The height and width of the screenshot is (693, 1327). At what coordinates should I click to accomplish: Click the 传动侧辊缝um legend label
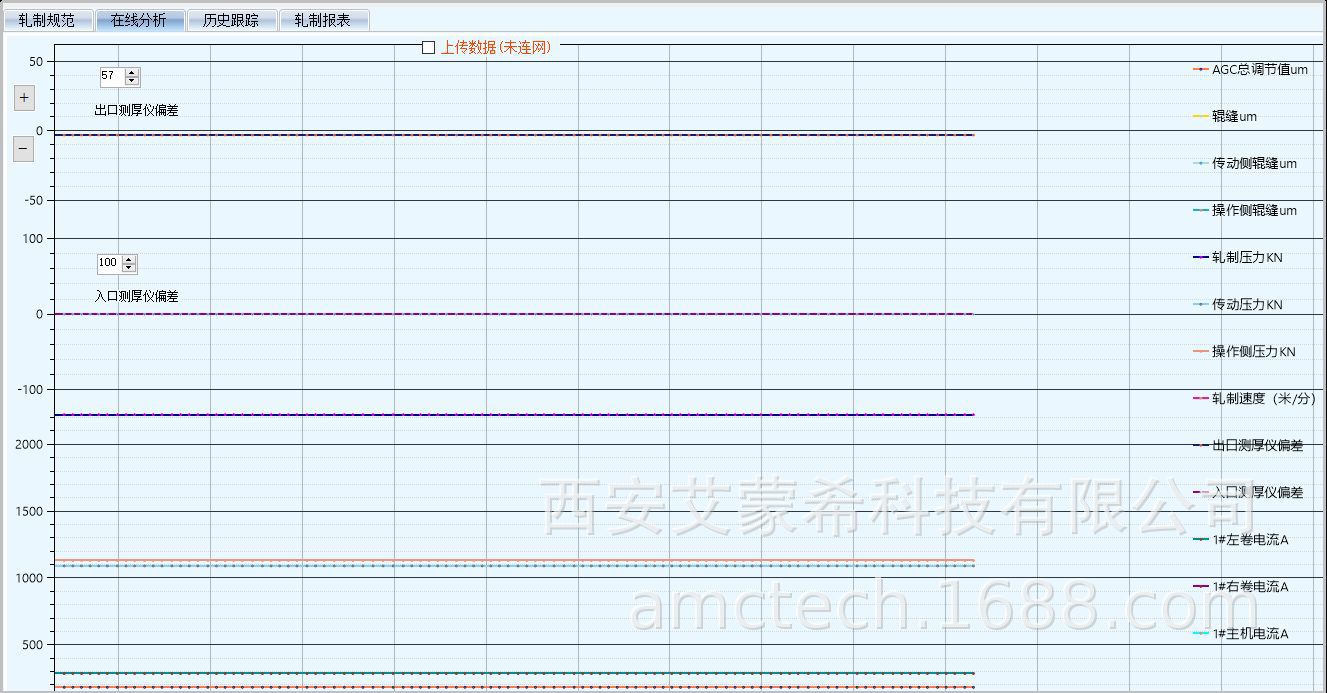[1254, 164]
